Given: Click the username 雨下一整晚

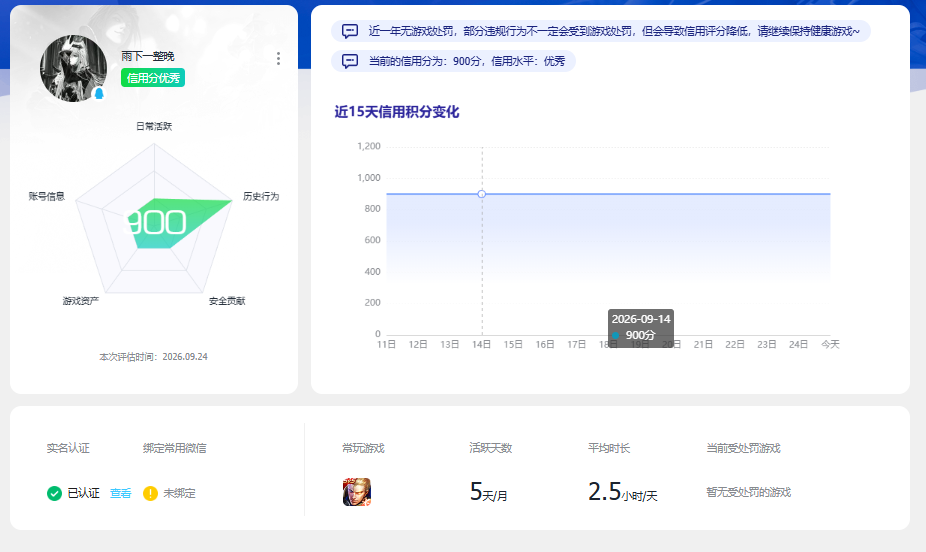Looking at the screenshot, I should point(148,56).
